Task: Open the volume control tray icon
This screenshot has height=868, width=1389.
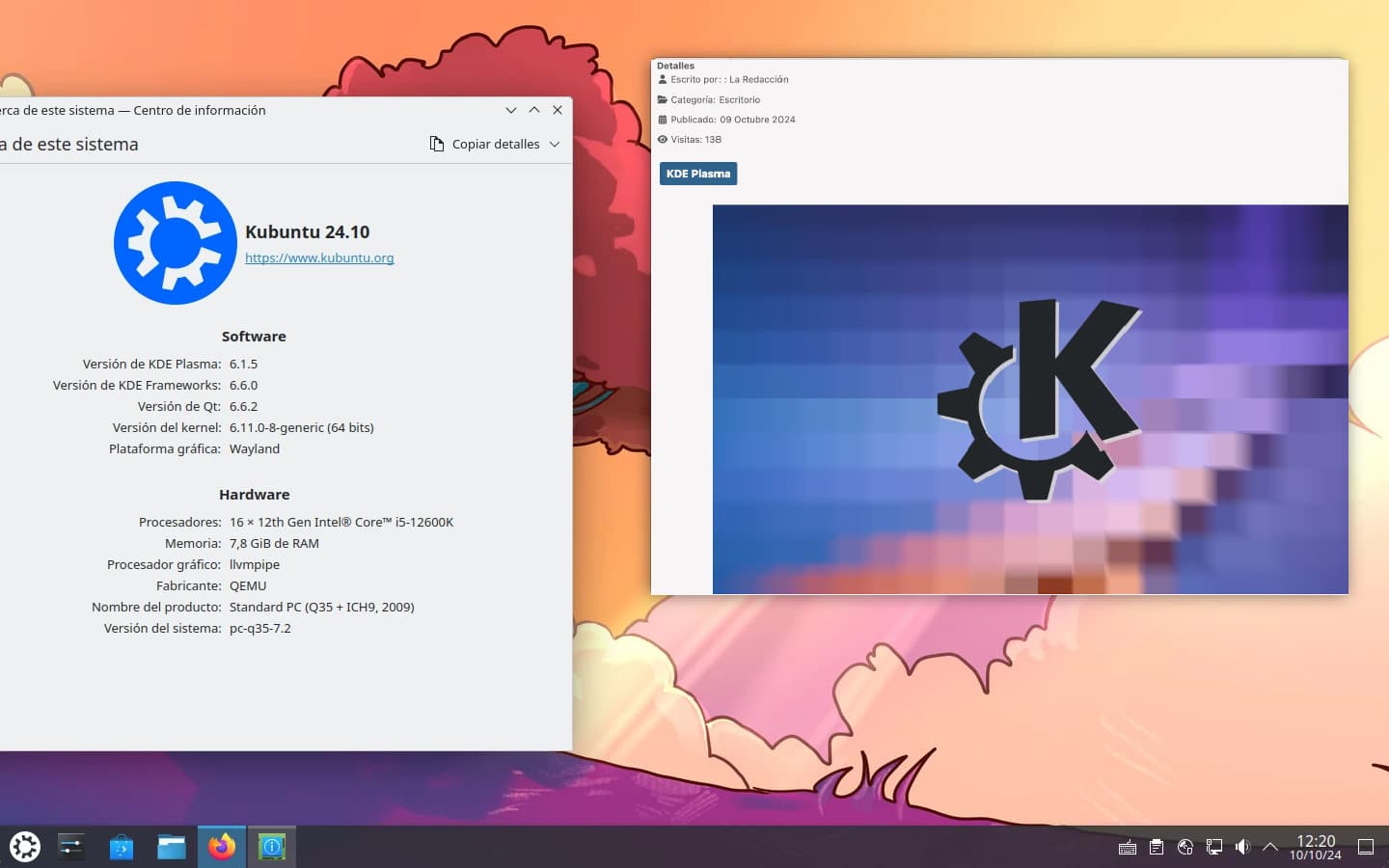Action: pyautogui.click(x=1242, y=847)
